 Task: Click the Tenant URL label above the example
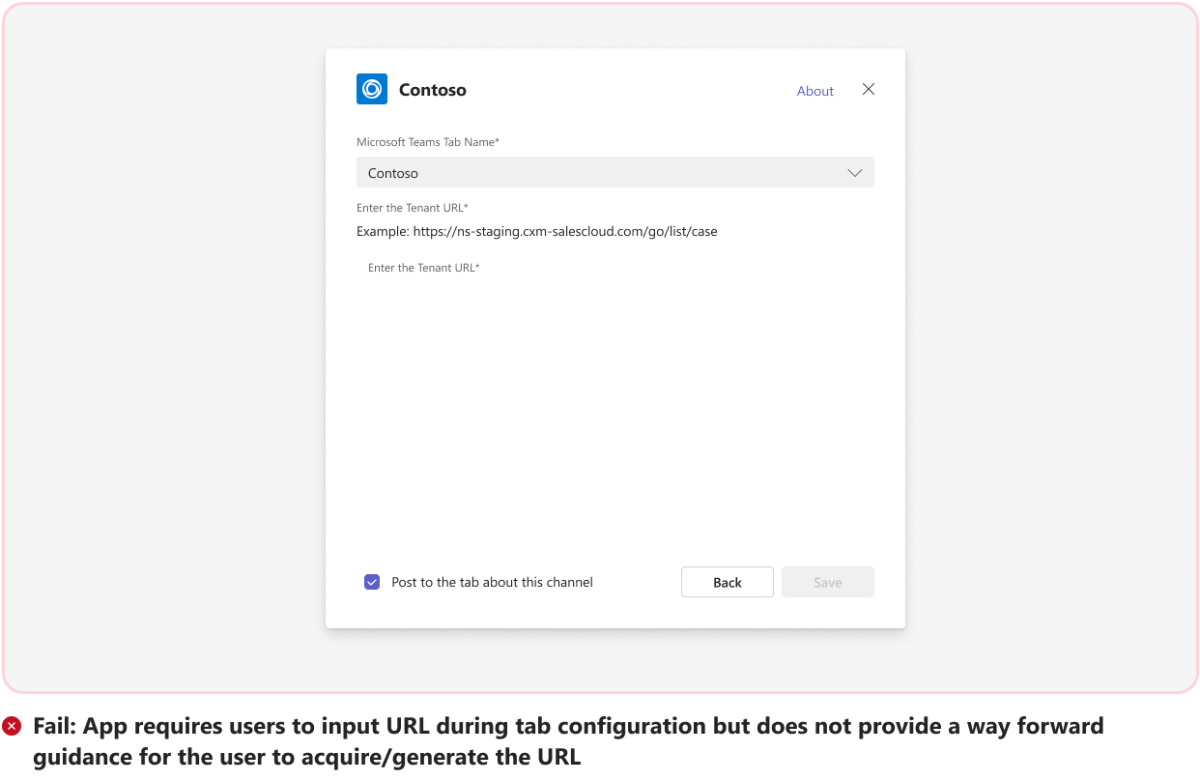412,208
